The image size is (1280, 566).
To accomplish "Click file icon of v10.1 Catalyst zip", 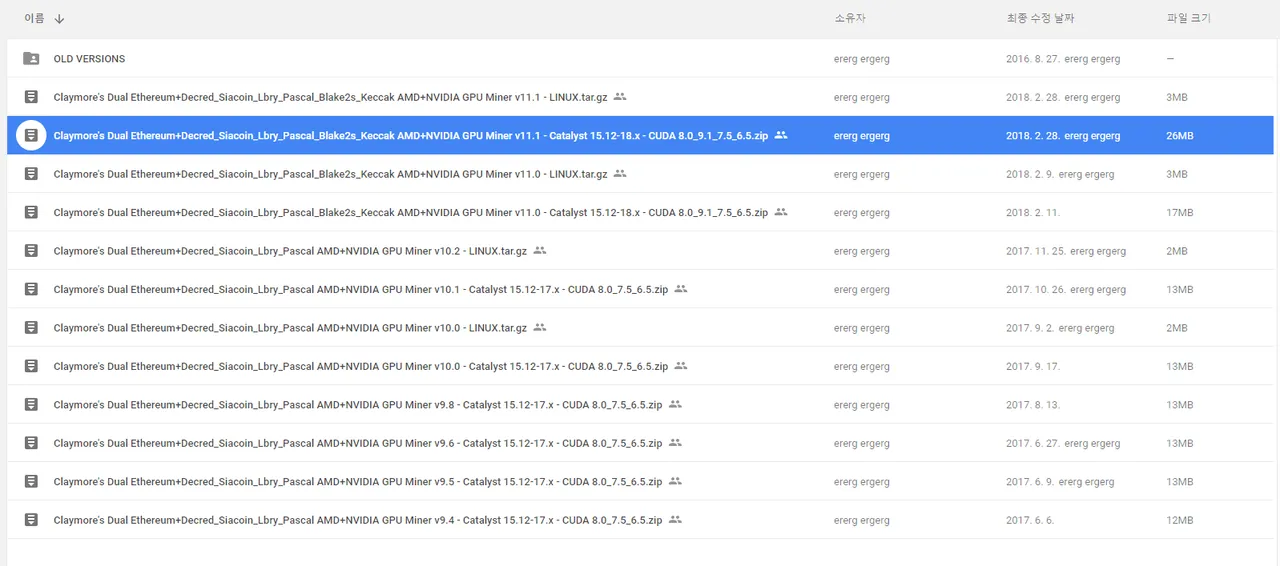I will 31,289.
